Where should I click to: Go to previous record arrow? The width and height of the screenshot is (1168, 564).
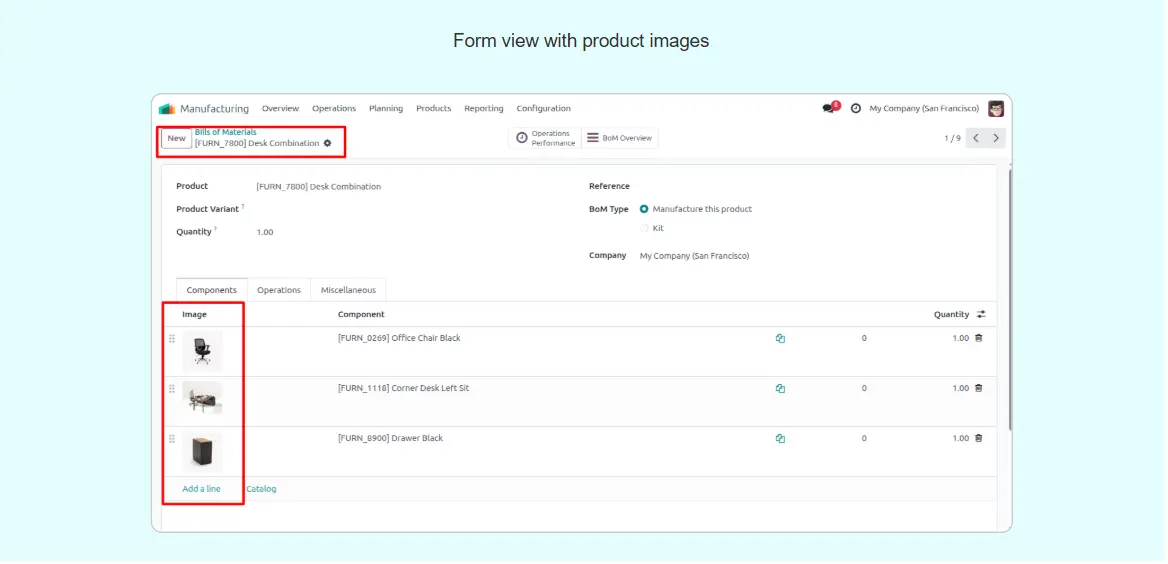tap(976, 138)
